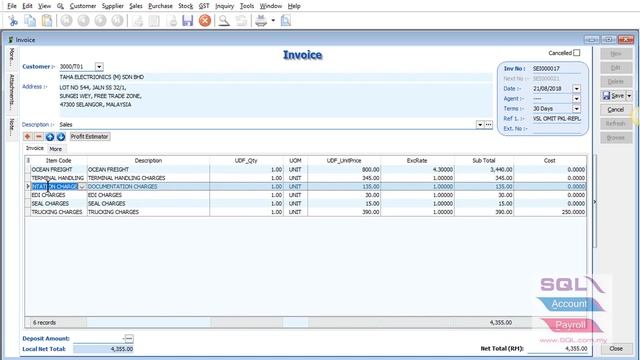Click the Copy toolbar icon
Viewport: 640px width, 360px height.
click(30, 20)
